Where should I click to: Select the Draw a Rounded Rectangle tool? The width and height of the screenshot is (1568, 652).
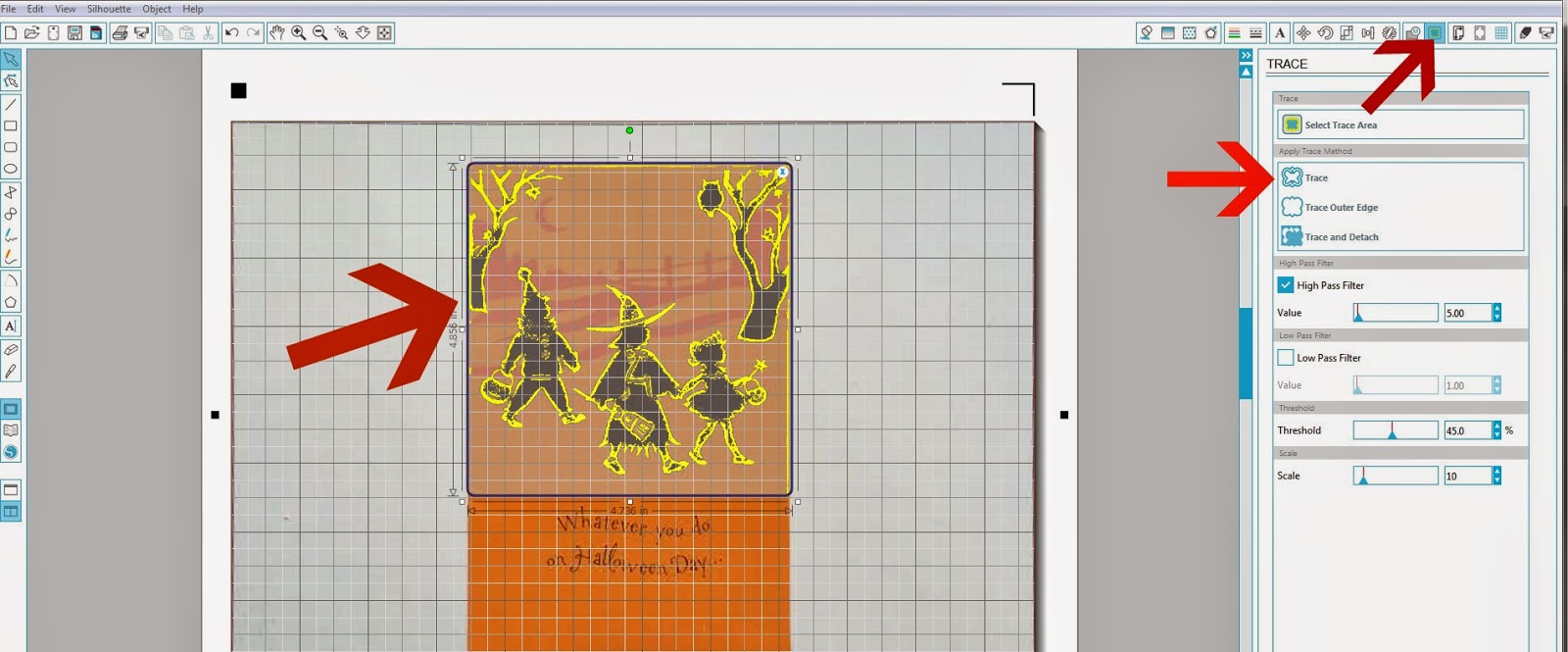(11, 148)
